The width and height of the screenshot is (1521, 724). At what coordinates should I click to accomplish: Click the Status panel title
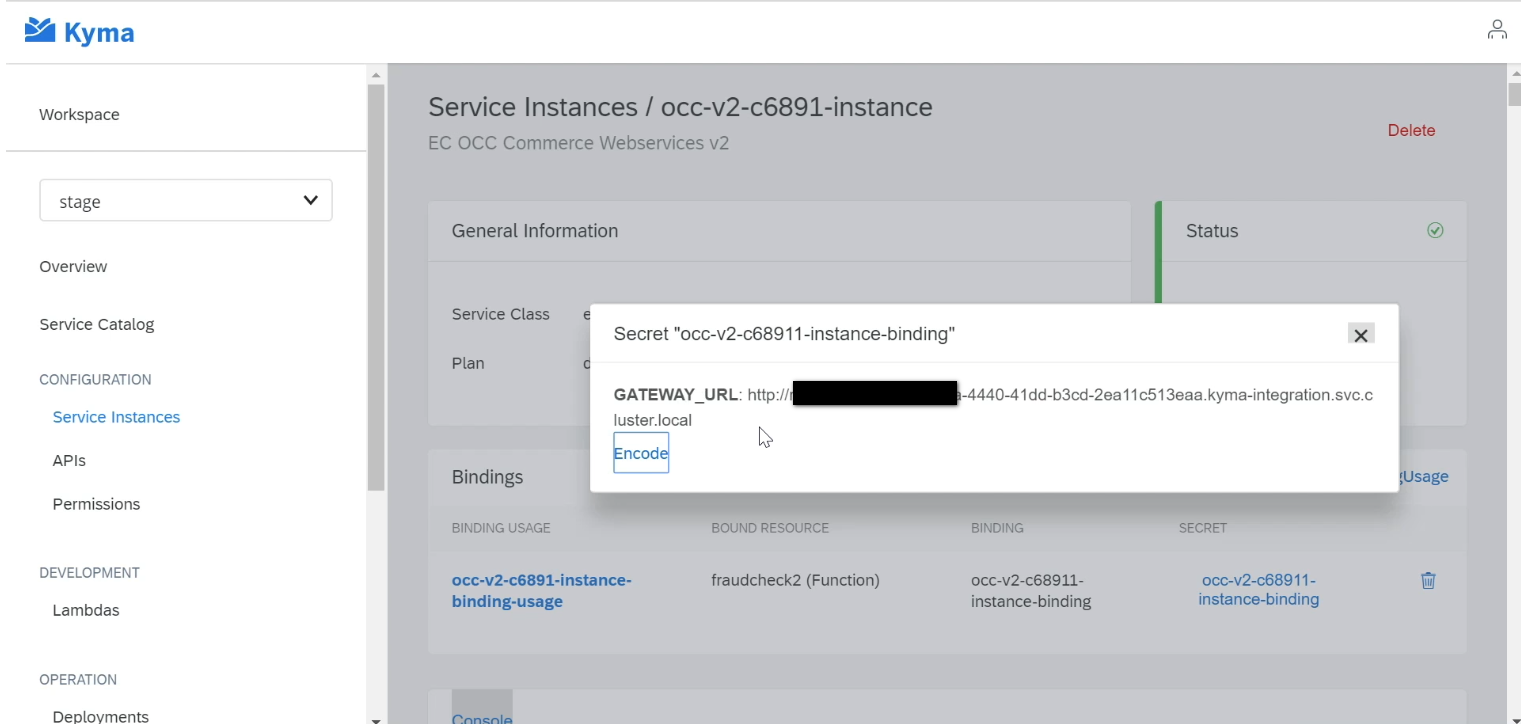click(x=1212, y=231)
